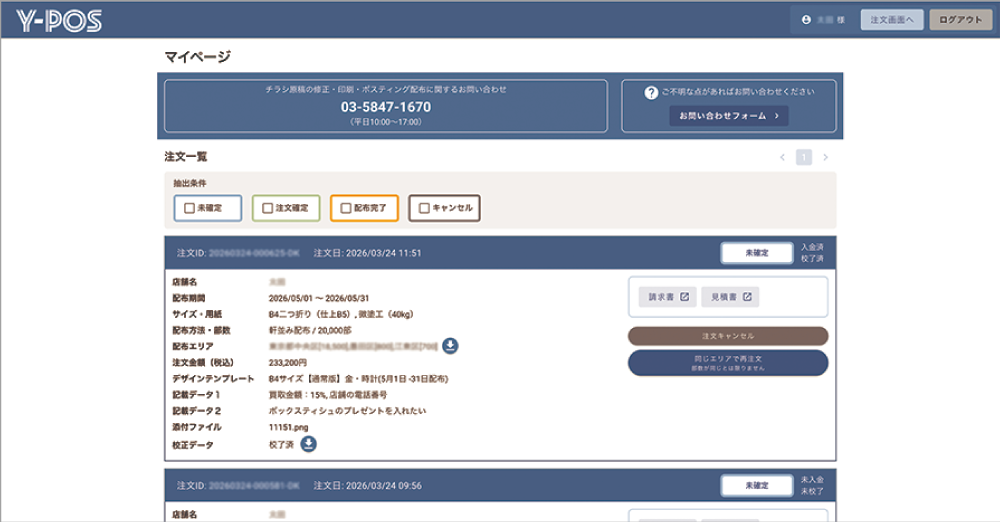
Task: Click 軒並み配布 / 20,000部 text
Action: 310,331
